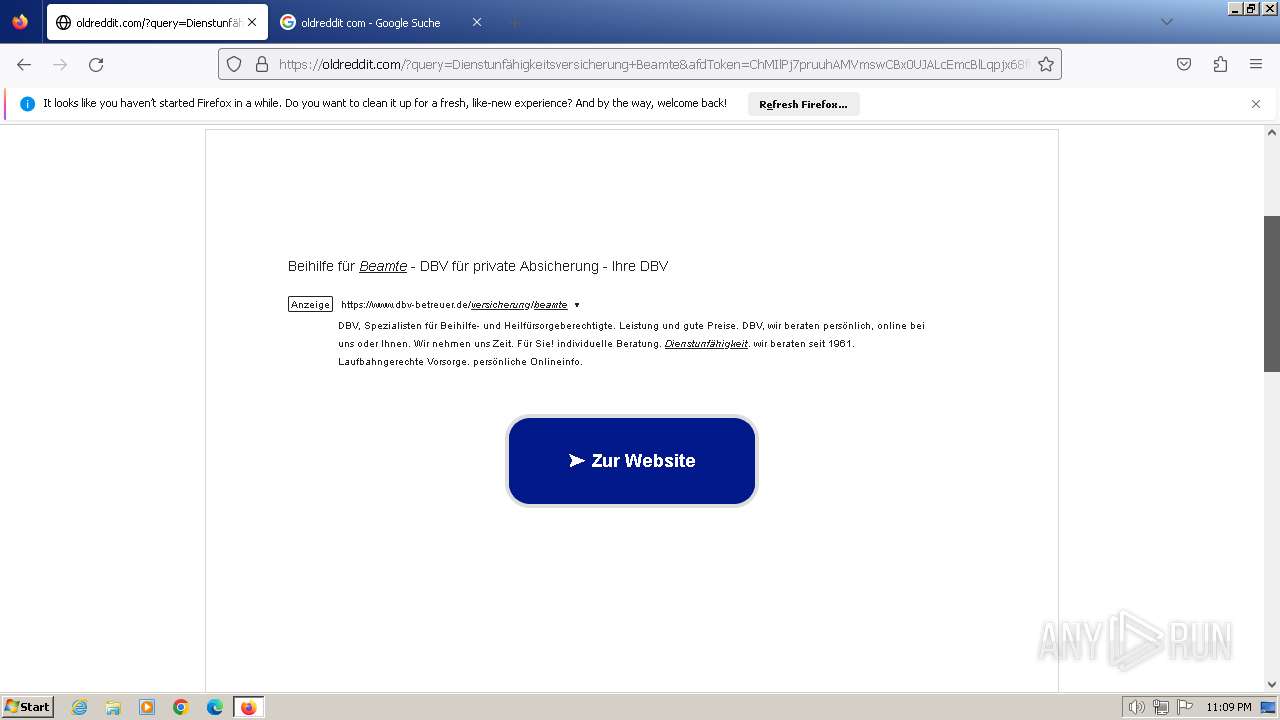Go forward to the next page
This screenshot has height=720, width=1280.
pos(60,64)
